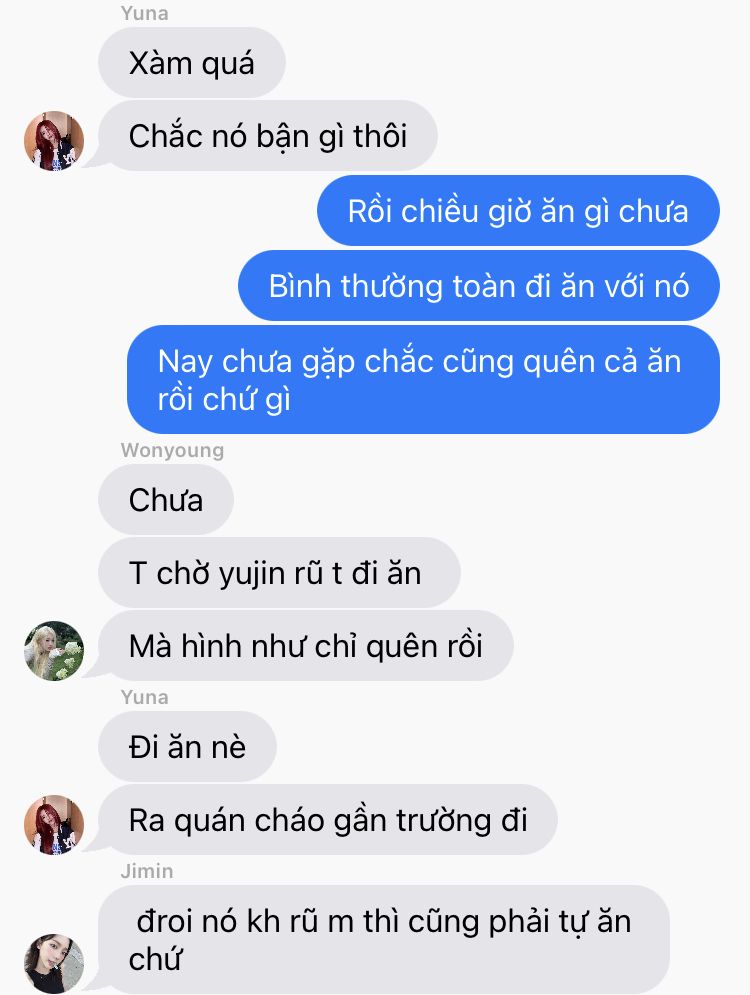Tap the blue 'Nay chưa gặp chắc cũng quên' bubble
Image resolution: width=750 pixels, height=995 pixels.
423,379
